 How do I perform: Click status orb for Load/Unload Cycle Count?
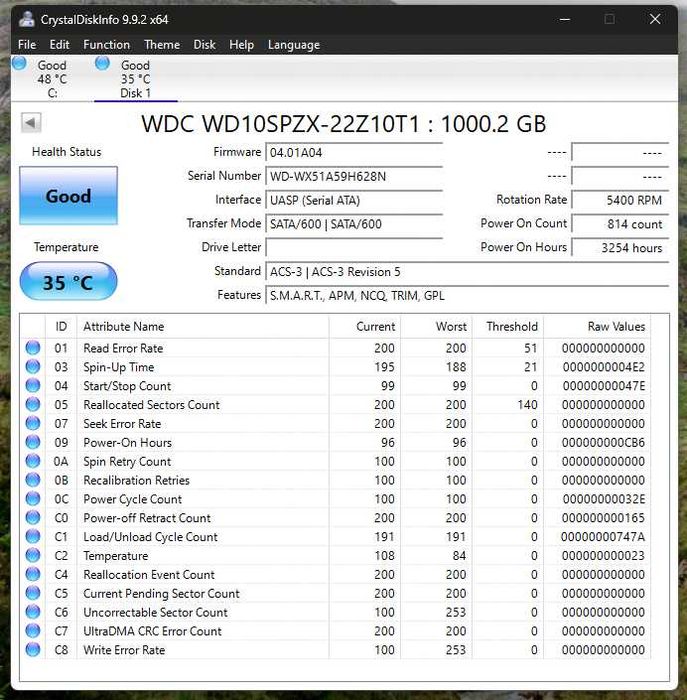[x=33, y=537]
